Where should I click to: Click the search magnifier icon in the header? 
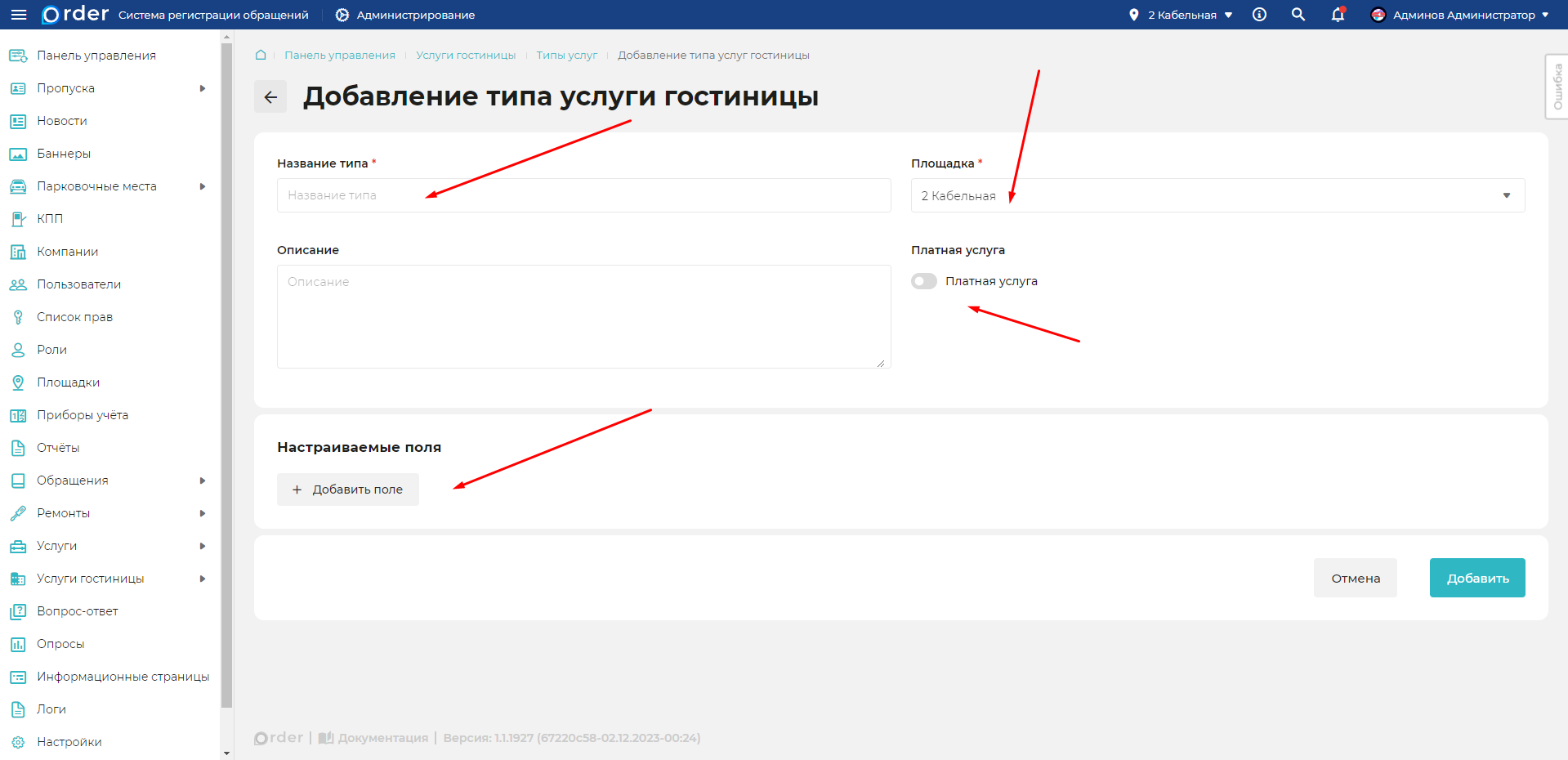(1298, 14)
